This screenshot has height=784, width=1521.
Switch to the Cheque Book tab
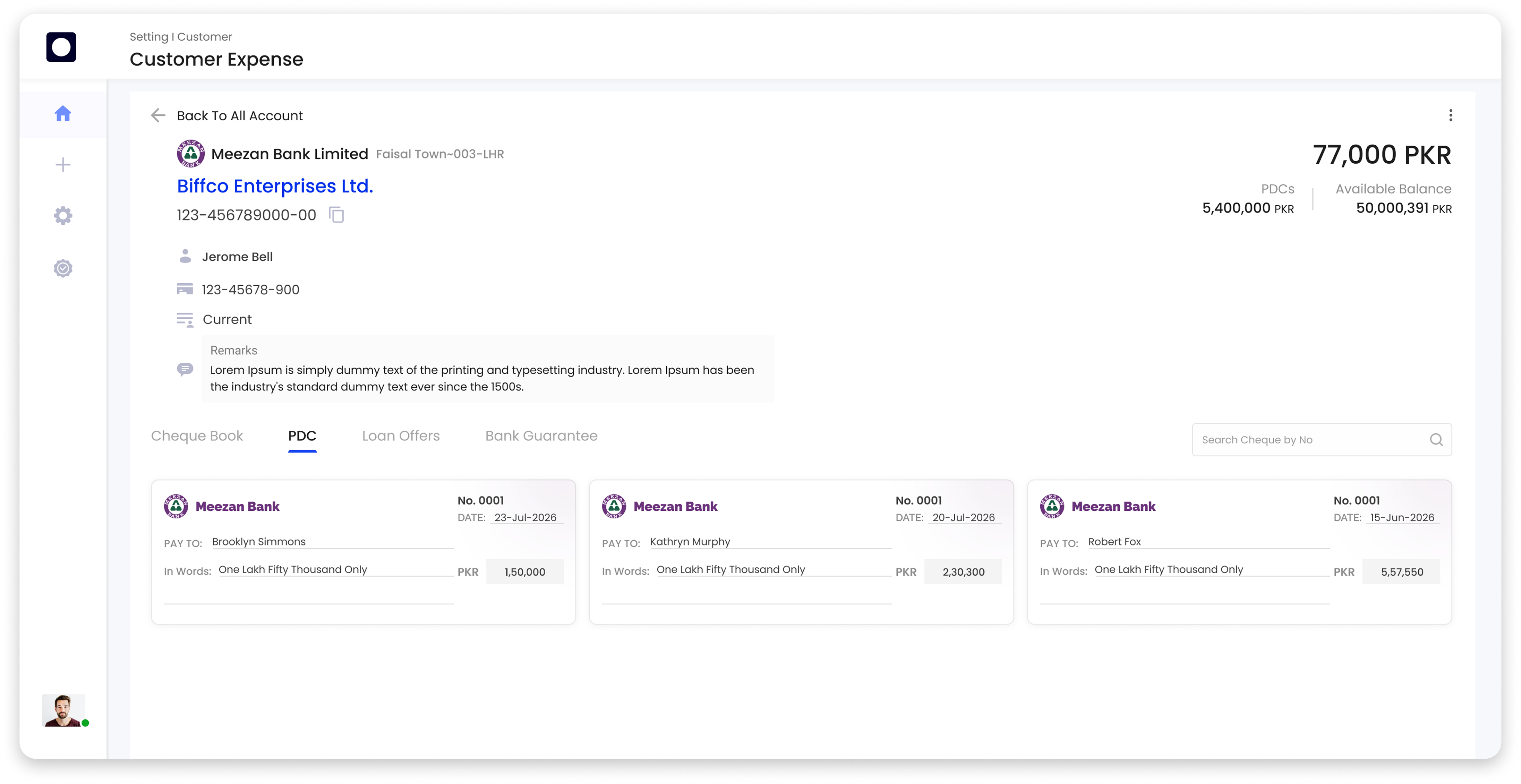197,436
